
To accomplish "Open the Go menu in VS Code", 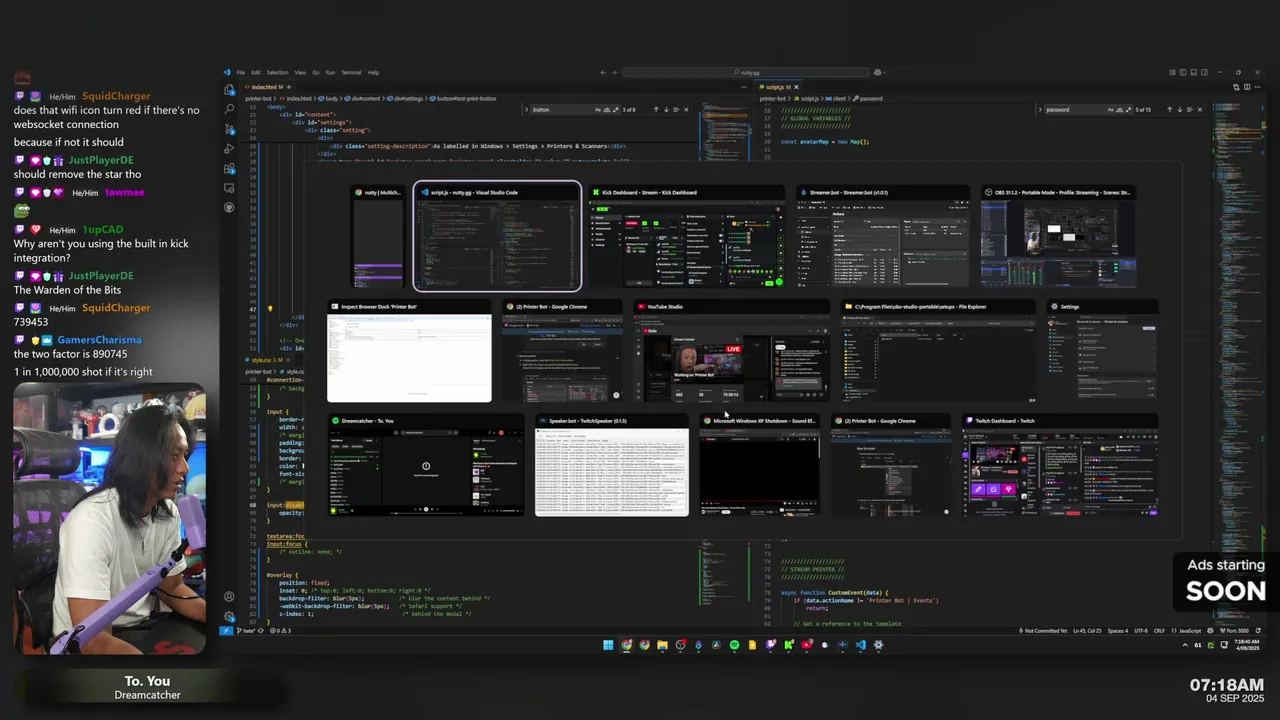I will pyautogui.click(x=316, y=72).
